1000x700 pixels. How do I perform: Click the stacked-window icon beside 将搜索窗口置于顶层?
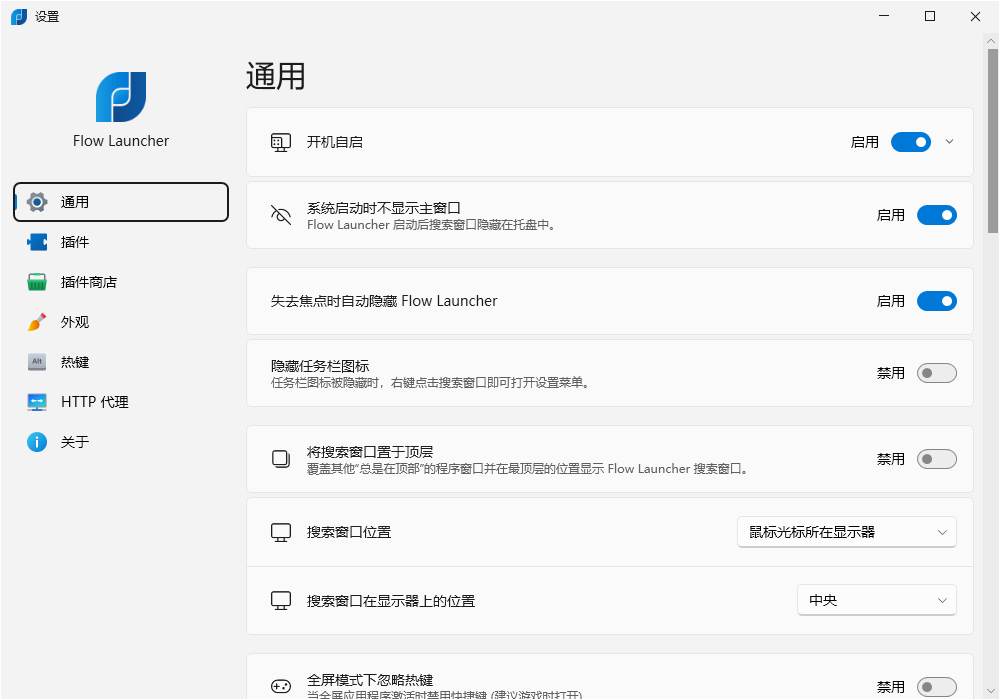tap(281, 459)
